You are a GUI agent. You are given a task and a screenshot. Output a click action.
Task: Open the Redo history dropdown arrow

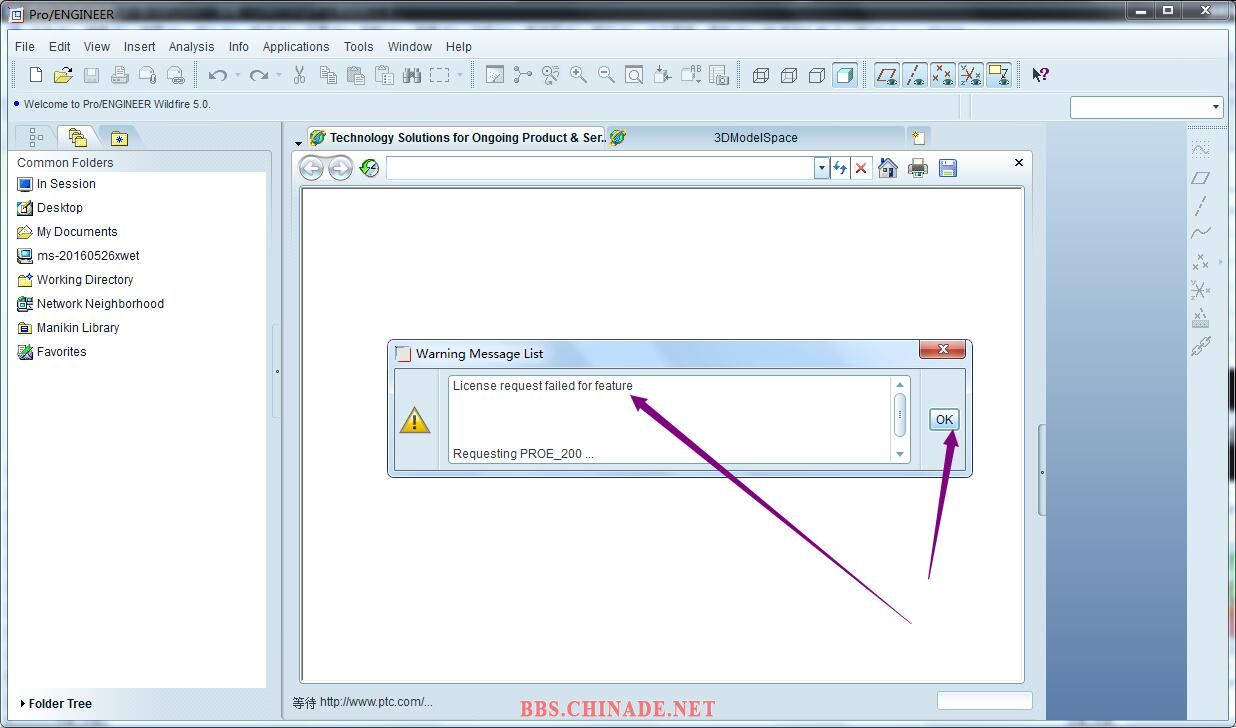(x=278, y=75)
